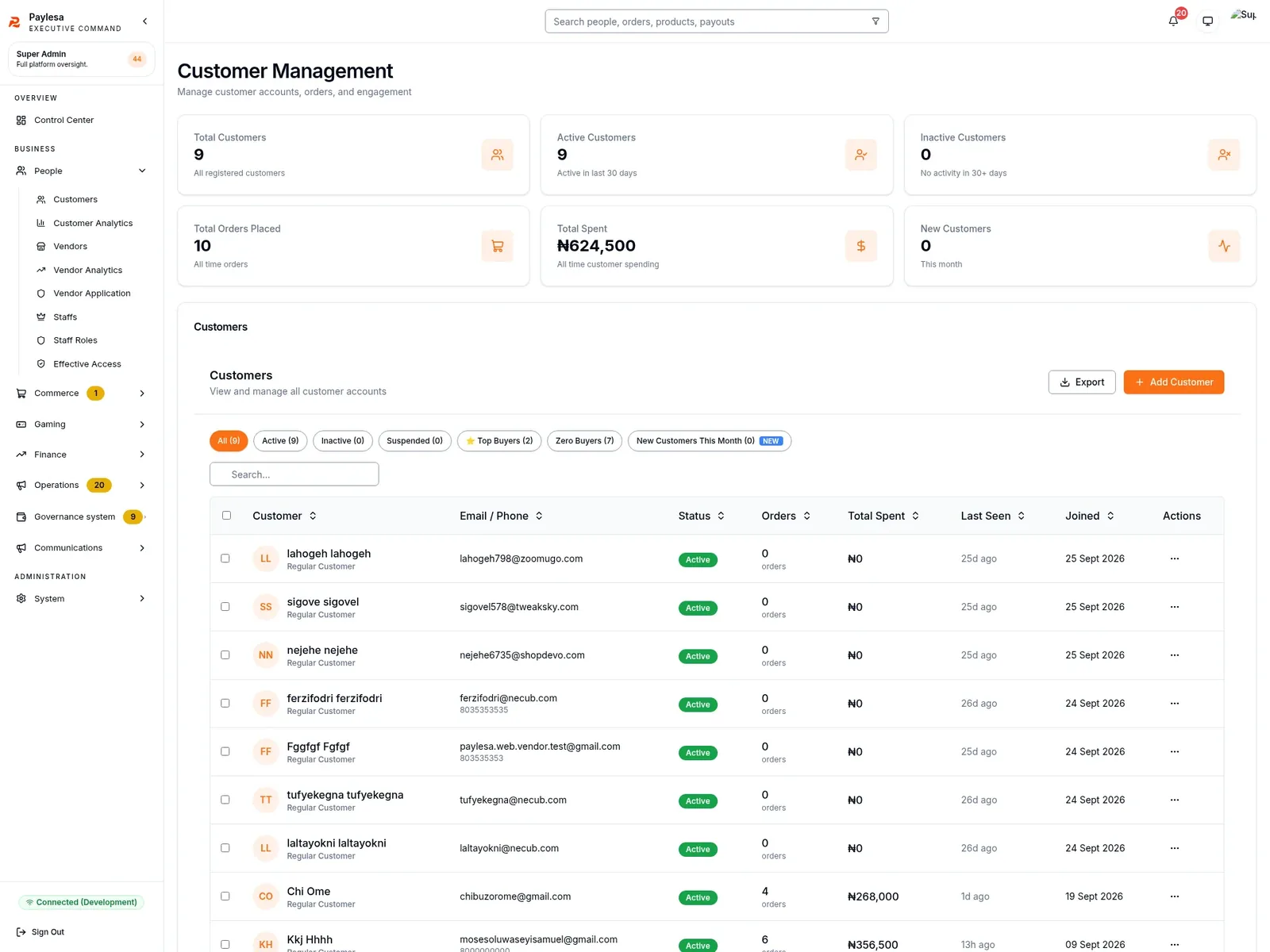The height and width of the screenshot is (952, 1270).
Task: Check the tufyekegna tufyekegna row checkbox
Action: (225, 800)
